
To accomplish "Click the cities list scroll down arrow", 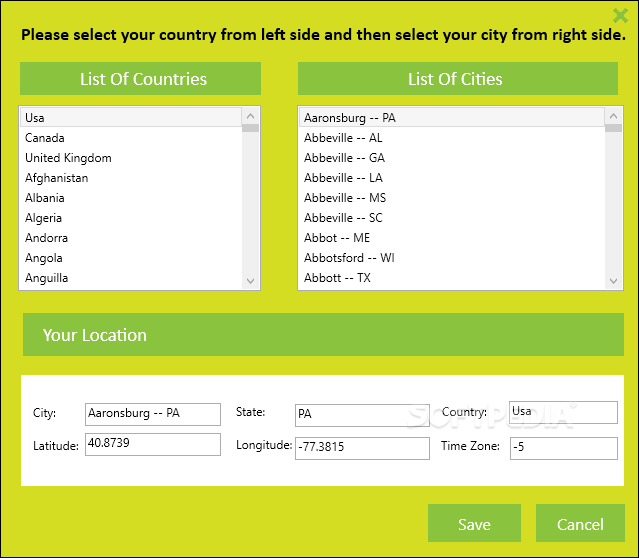I will click(x=613, y=281).
